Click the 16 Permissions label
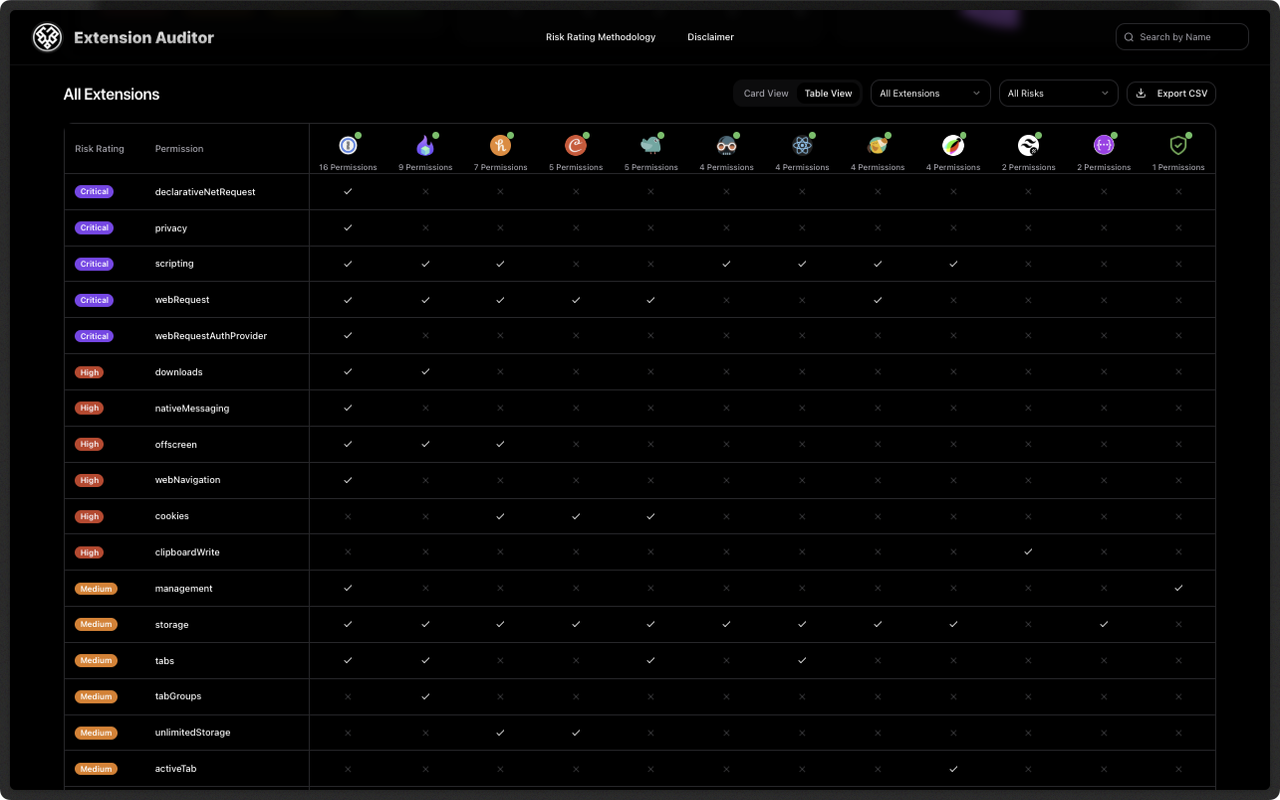The height and width of the screenshot is (800, 1280). (x=348, y=167)
